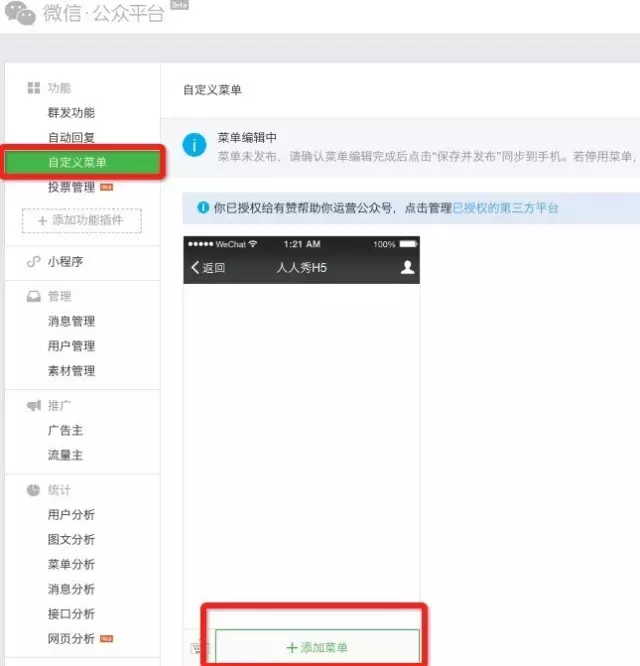Click the blue info icon beside 菜单编辑中
Image resolution: width=640 pixels, height=666 pixels.
(x=195, y=145)
